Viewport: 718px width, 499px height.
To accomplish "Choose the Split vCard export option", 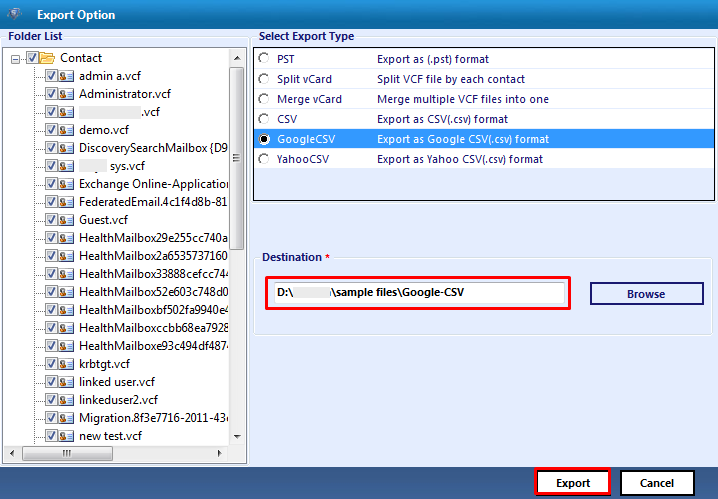I will click(264, 79).
